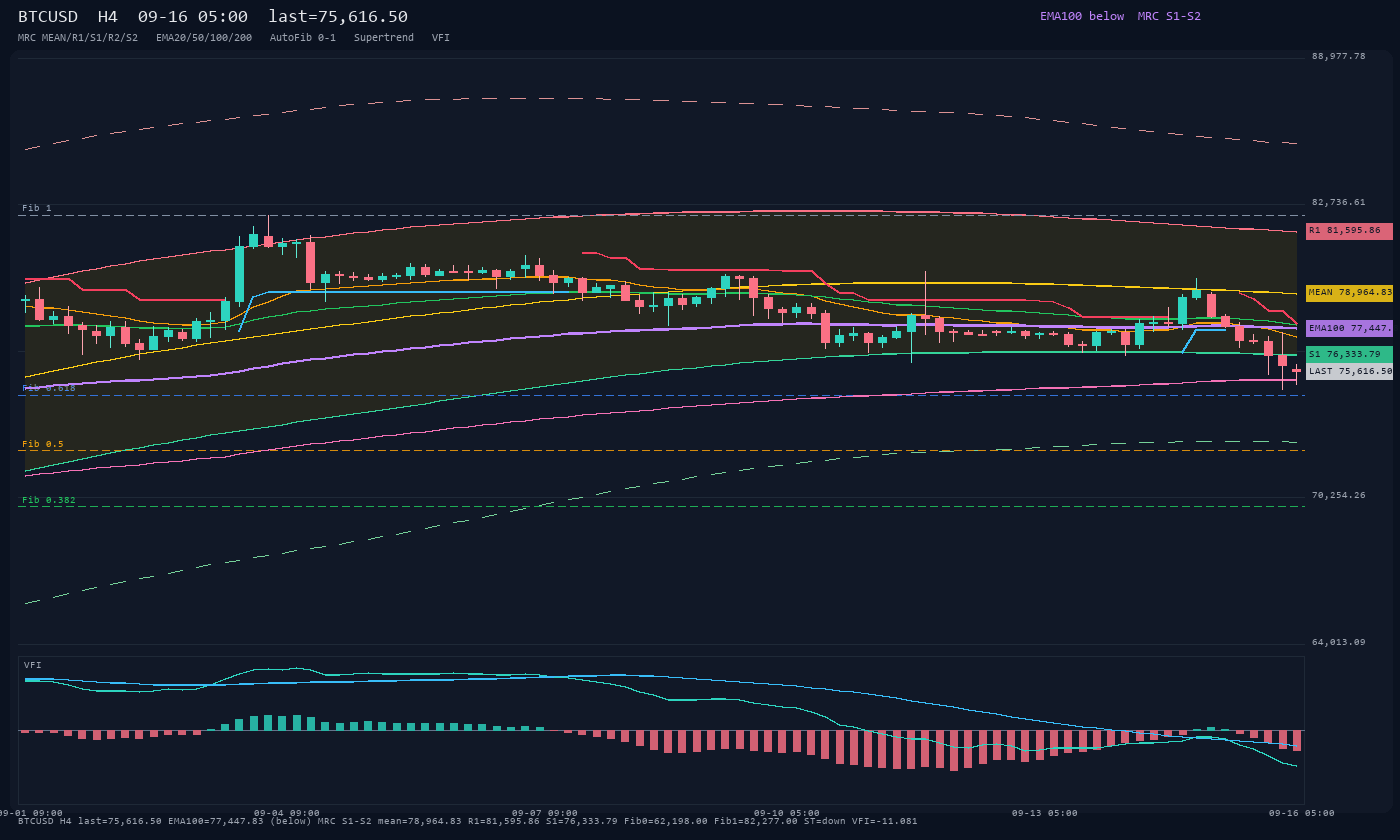1400x840 pixels.
Task: Click the EMA100 price tag on the price axis
Action: (1349, 328)
